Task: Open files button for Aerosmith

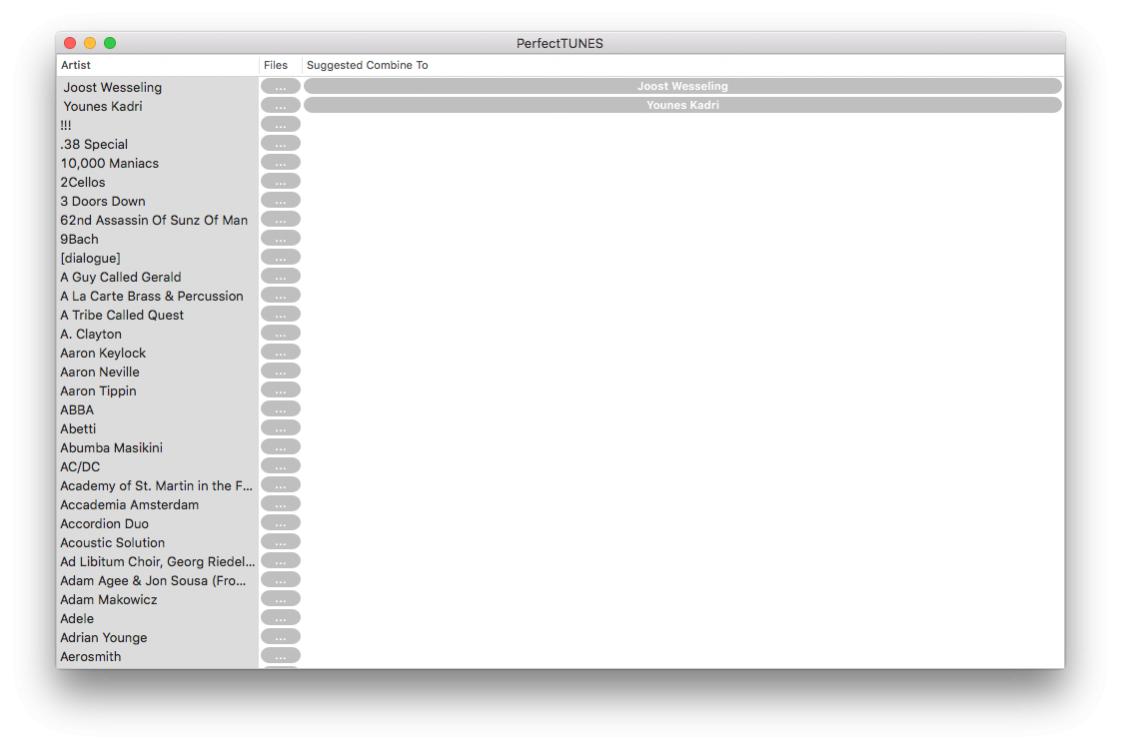Action: pos(280,657)
